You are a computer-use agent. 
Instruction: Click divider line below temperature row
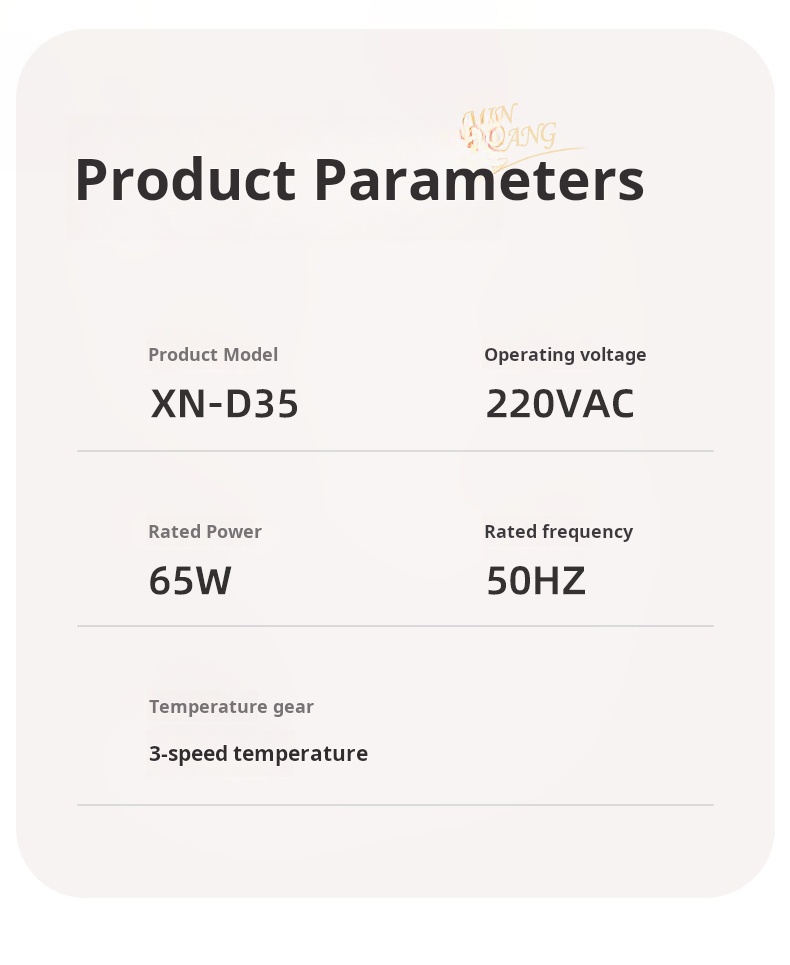click(395, 804)
